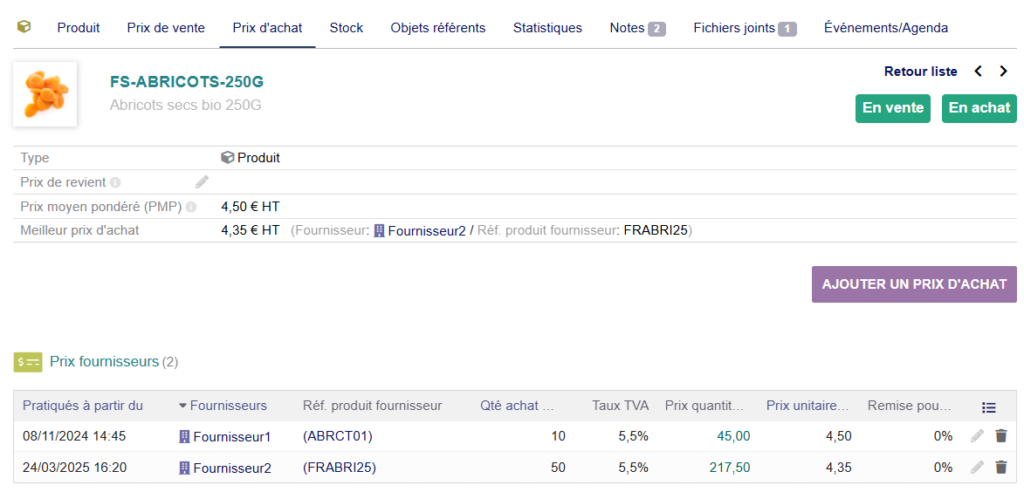Viewport: 1024px width, 492px height.
Task: Sort by Pratiqués à partir du column
Action: click(83, 405)
